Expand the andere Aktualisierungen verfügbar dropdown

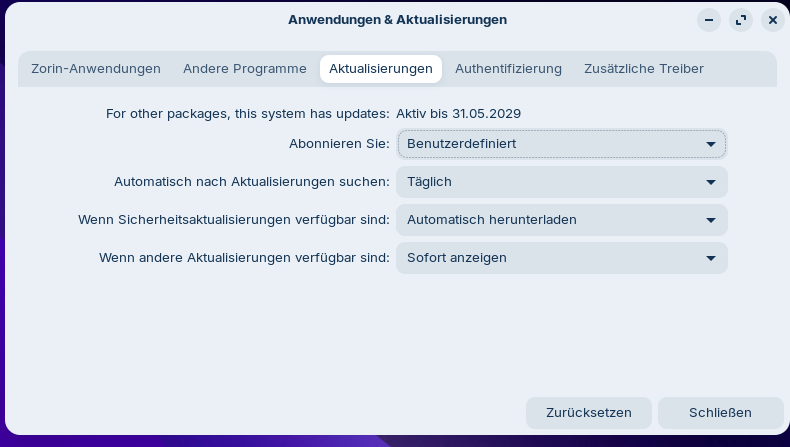tap(561, 258)
